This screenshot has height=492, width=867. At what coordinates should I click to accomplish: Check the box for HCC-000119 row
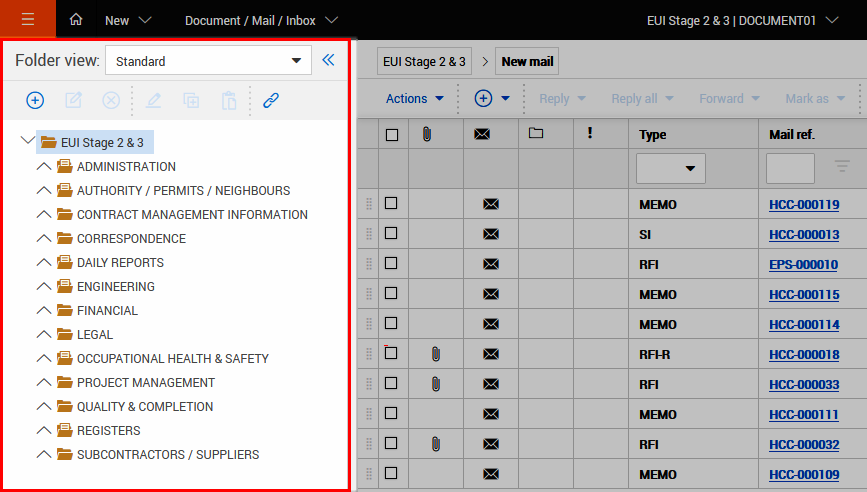[391, 204]
